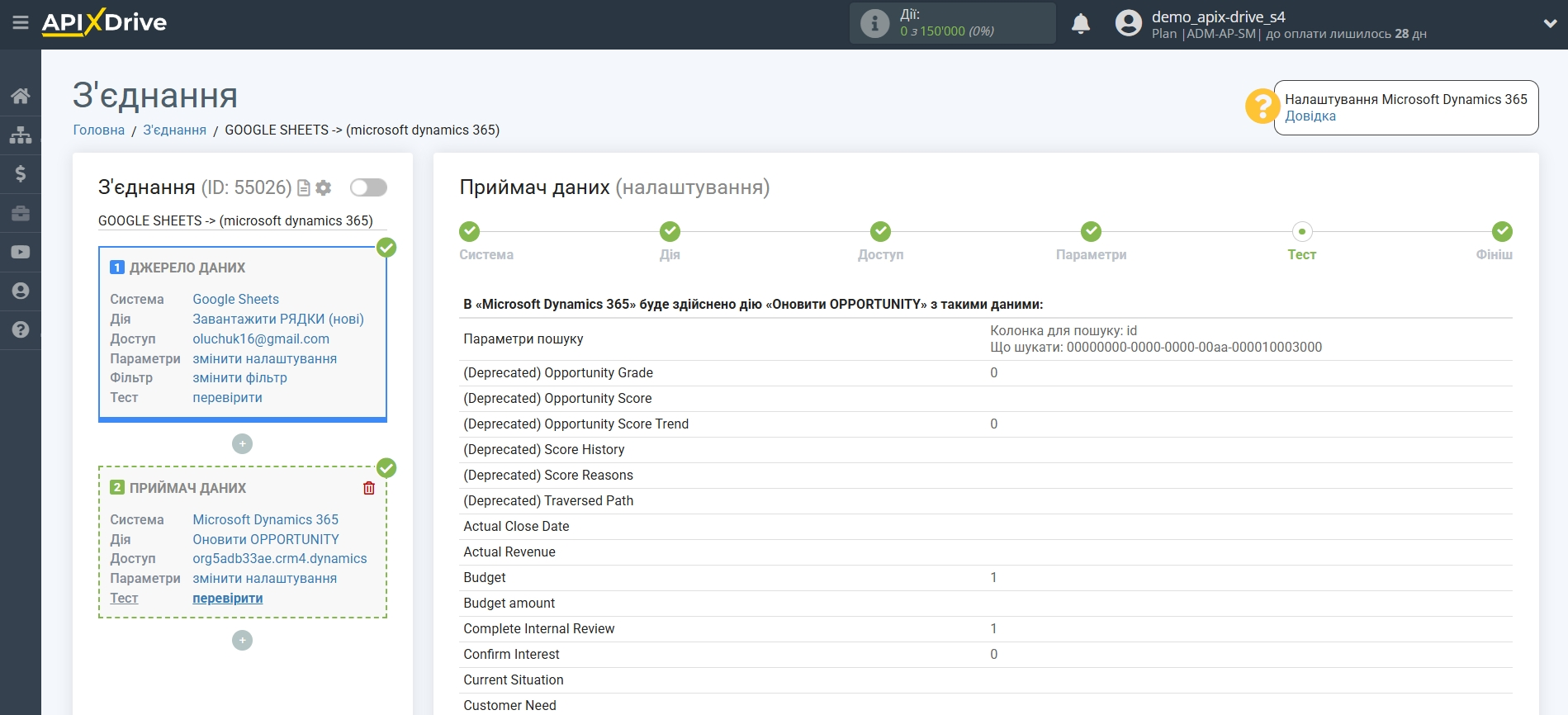Click receiver перевірити test link

pyautogui.click(x=228, y=598)
